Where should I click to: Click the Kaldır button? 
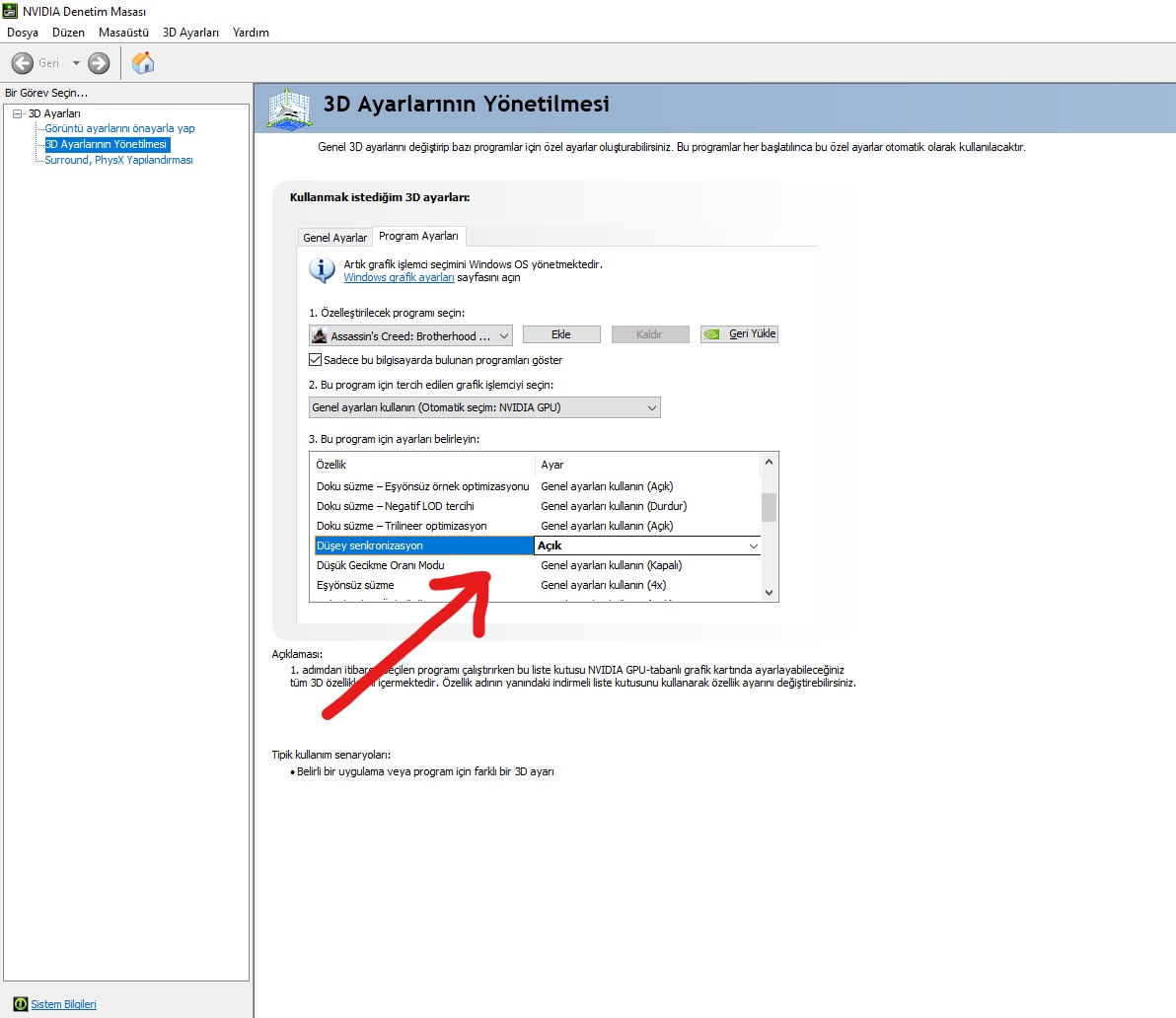649,334
